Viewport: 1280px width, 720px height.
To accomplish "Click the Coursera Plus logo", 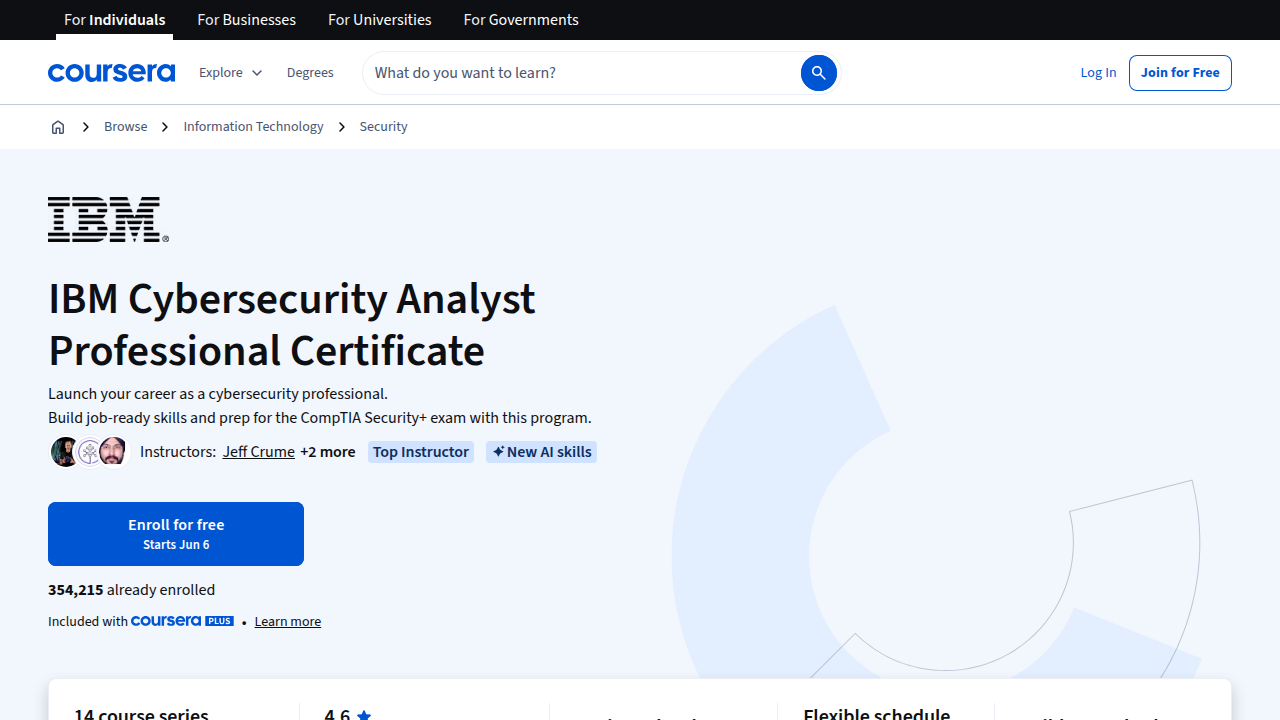I will [182, 621].
